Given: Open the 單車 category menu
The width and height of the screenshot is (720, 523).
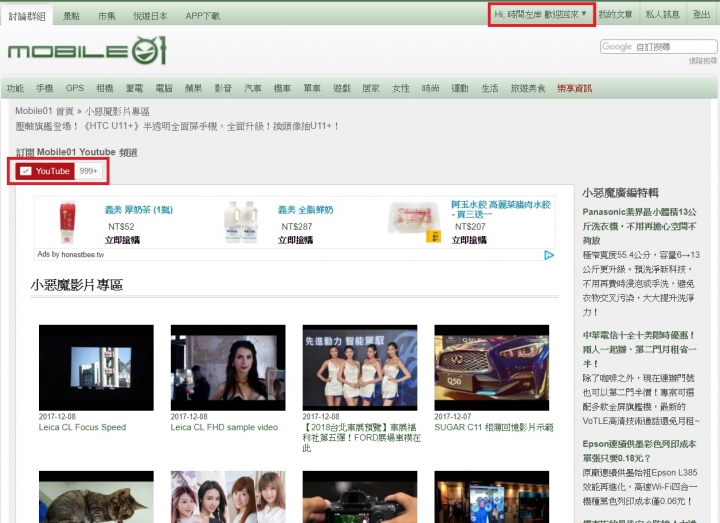Looking at the screenshot, I should (312, 88).
